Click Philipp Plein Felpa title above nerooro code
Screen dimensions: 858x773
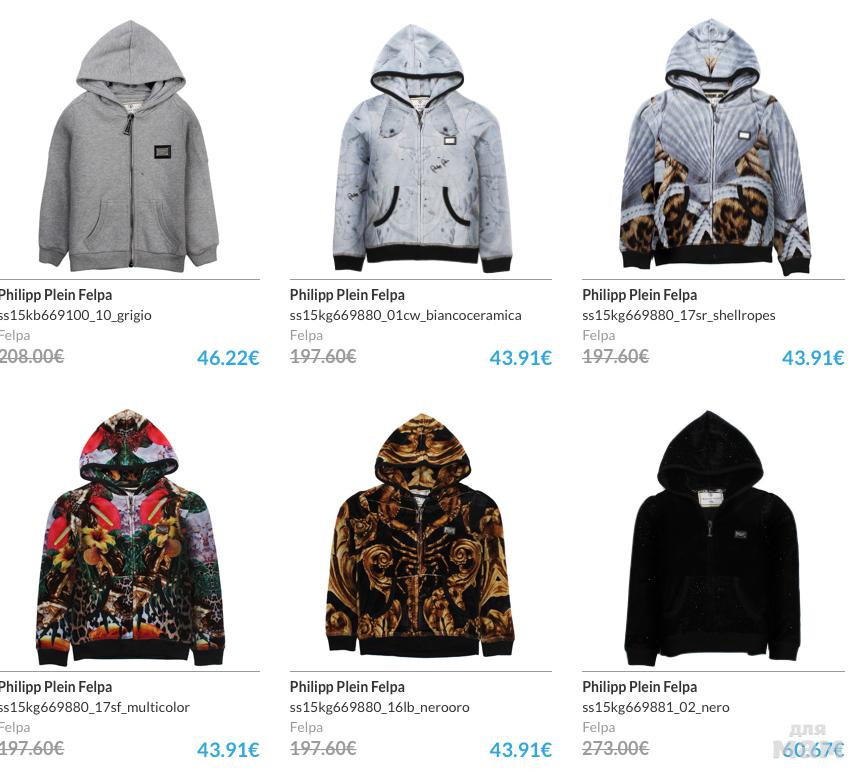(347, 687)
